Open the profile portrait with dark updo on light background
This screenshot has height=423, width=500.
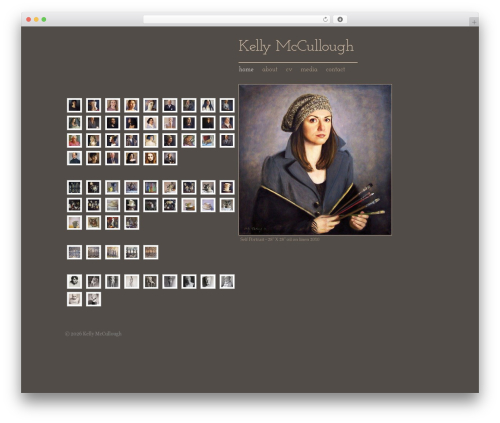pos(150,123)
